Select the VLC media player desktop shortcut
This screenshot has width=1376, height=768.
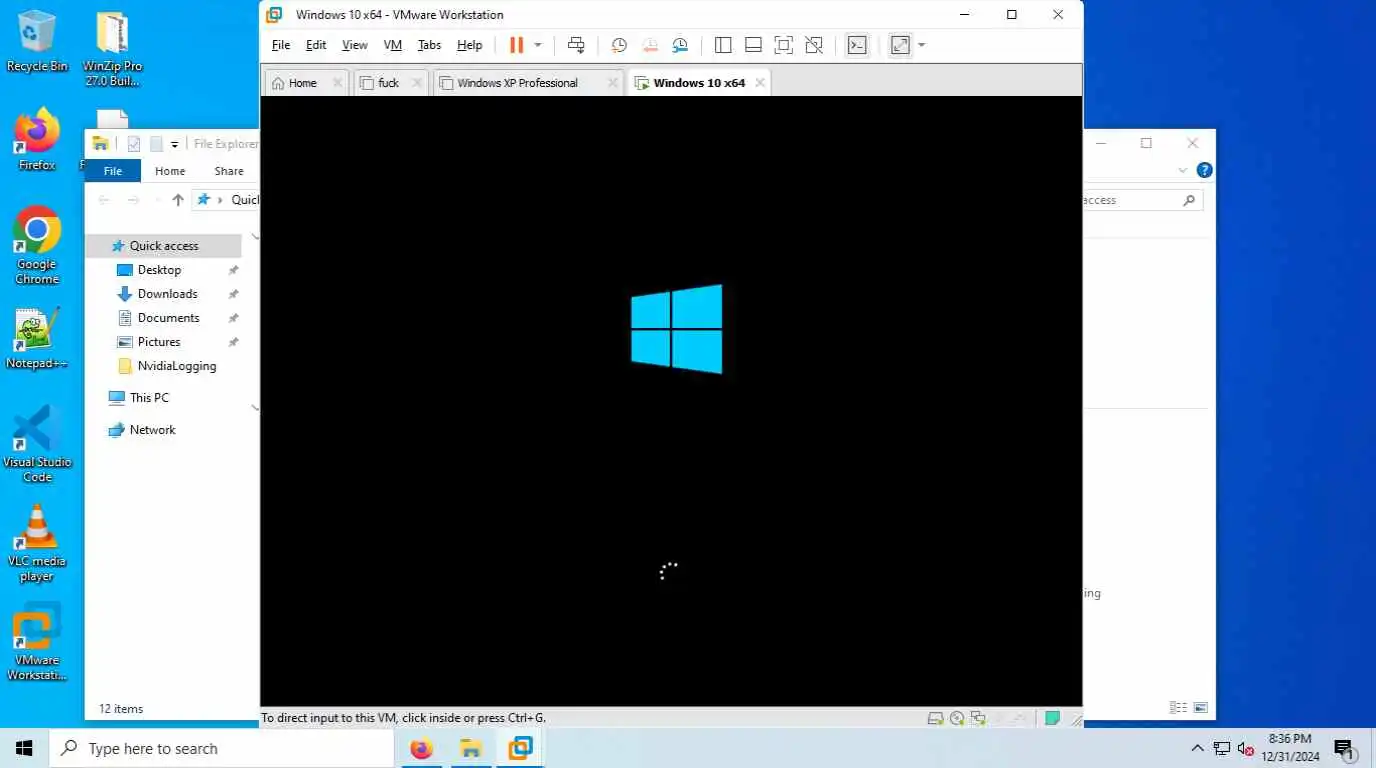(x=37, y=543)
